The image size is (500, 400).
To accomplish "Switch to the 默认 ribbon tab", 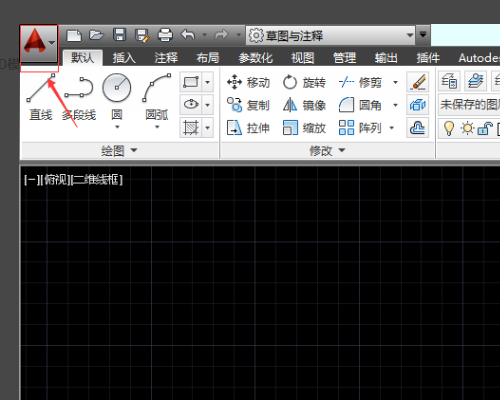I will [x=82, y=58].
